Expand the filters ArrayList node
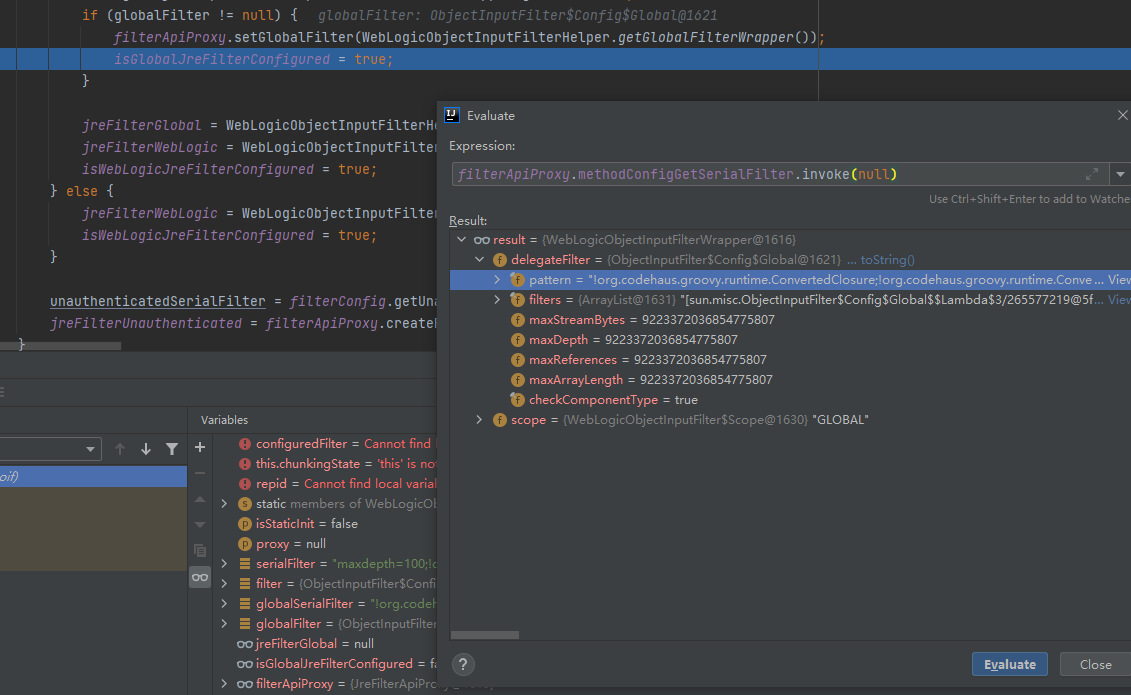Image resolution: width=1131 pixels, height=695 pixels. (x=497, y=299)
